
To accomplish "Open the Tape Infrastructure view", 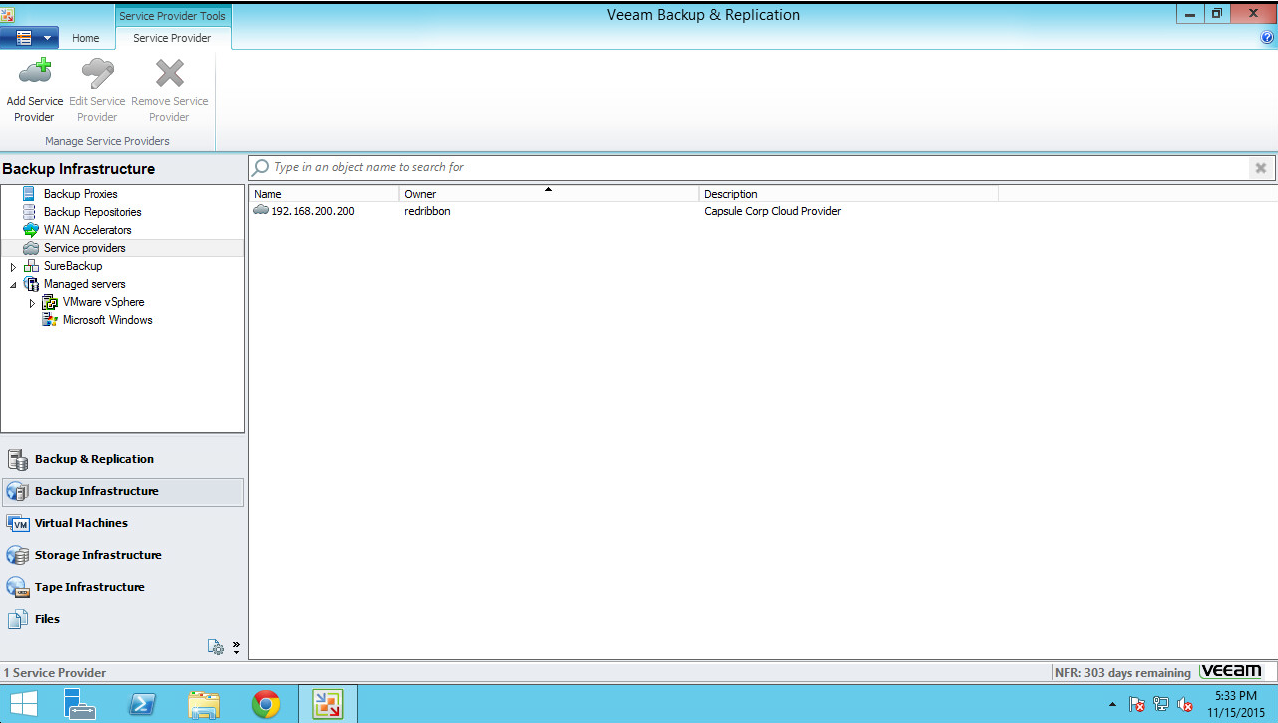I will pyautogui.click(x=122, y=587).
